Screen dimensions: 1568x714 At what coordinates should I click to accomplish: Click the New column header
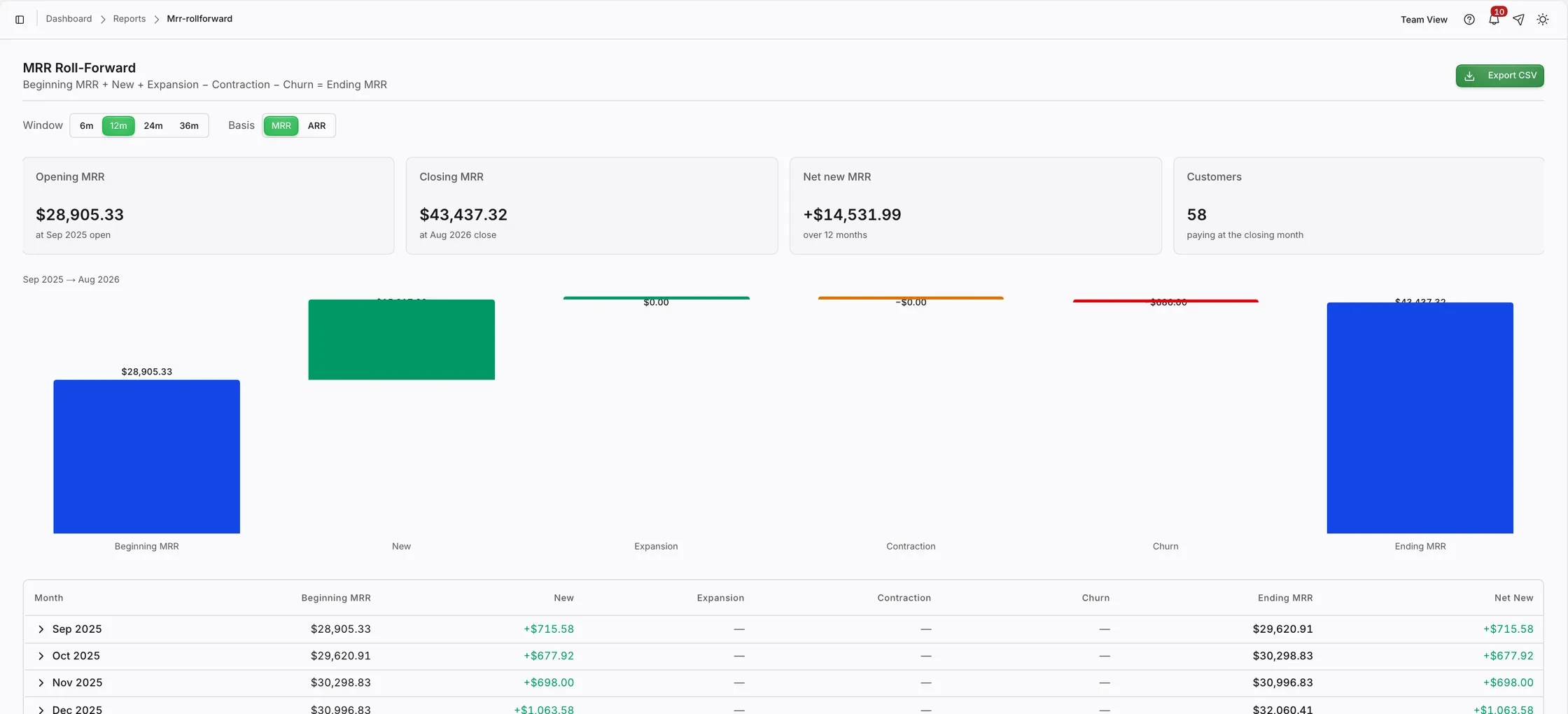pyautogui.click(x=563, y=598)
